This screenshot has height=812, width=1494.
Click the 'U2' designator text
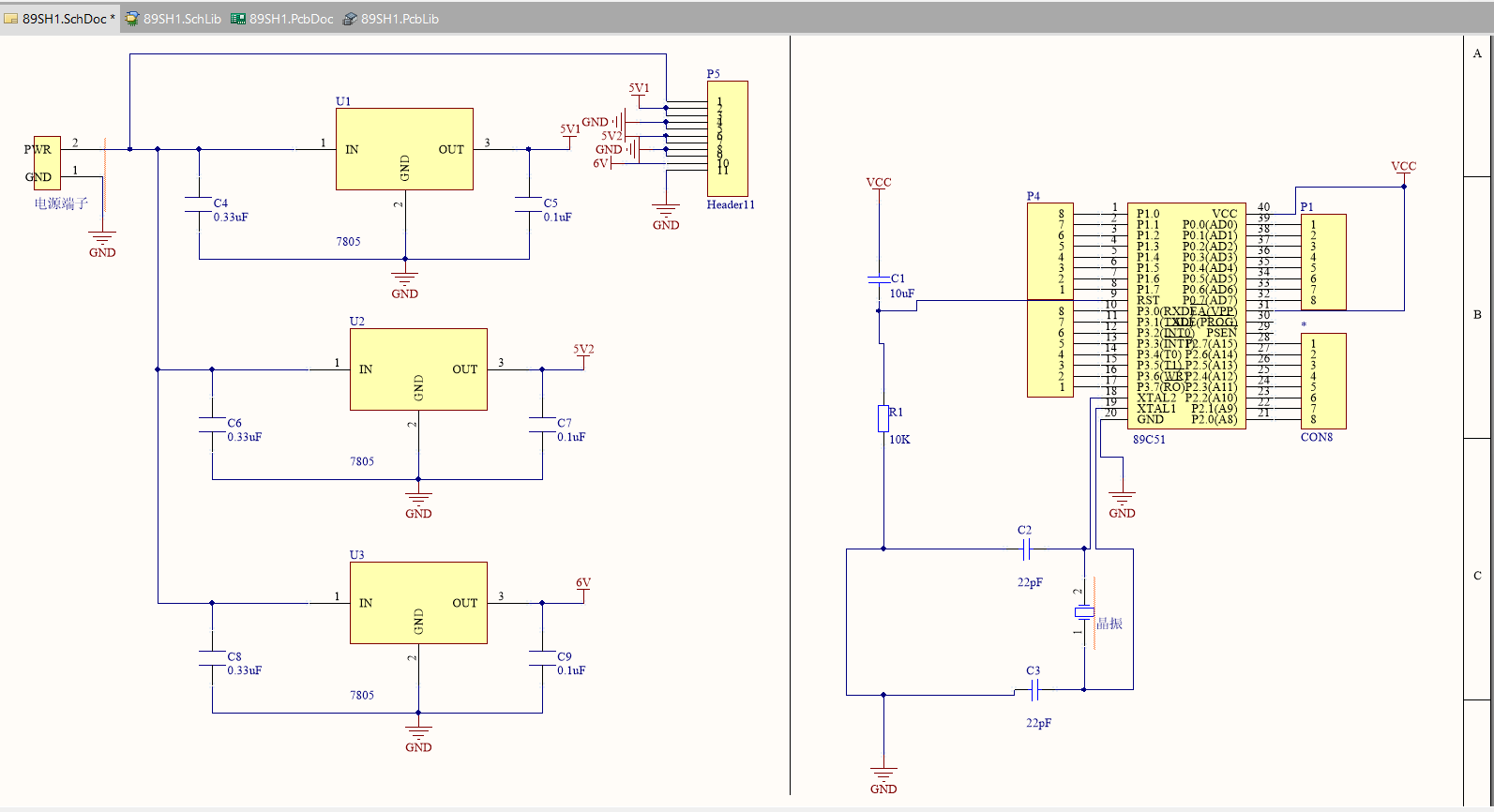pyautogui.click(x=357, y=321)
